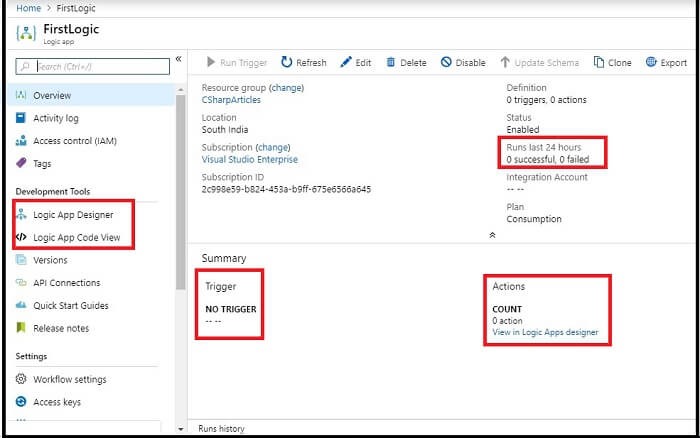Open View in Logic Apps designer link

545,332
